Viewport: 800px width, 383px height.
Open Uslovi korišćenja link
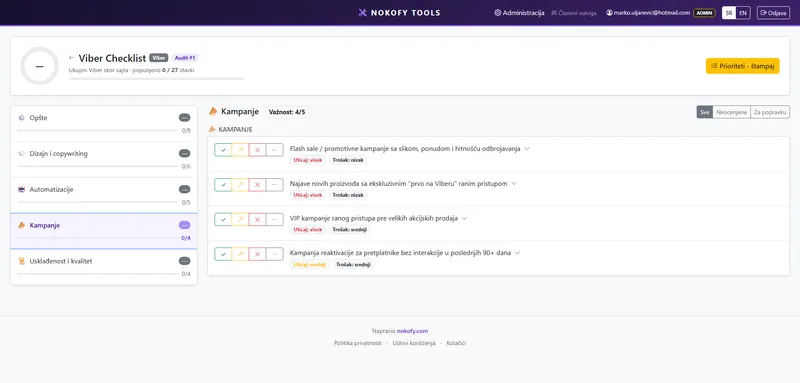[414, 343]
